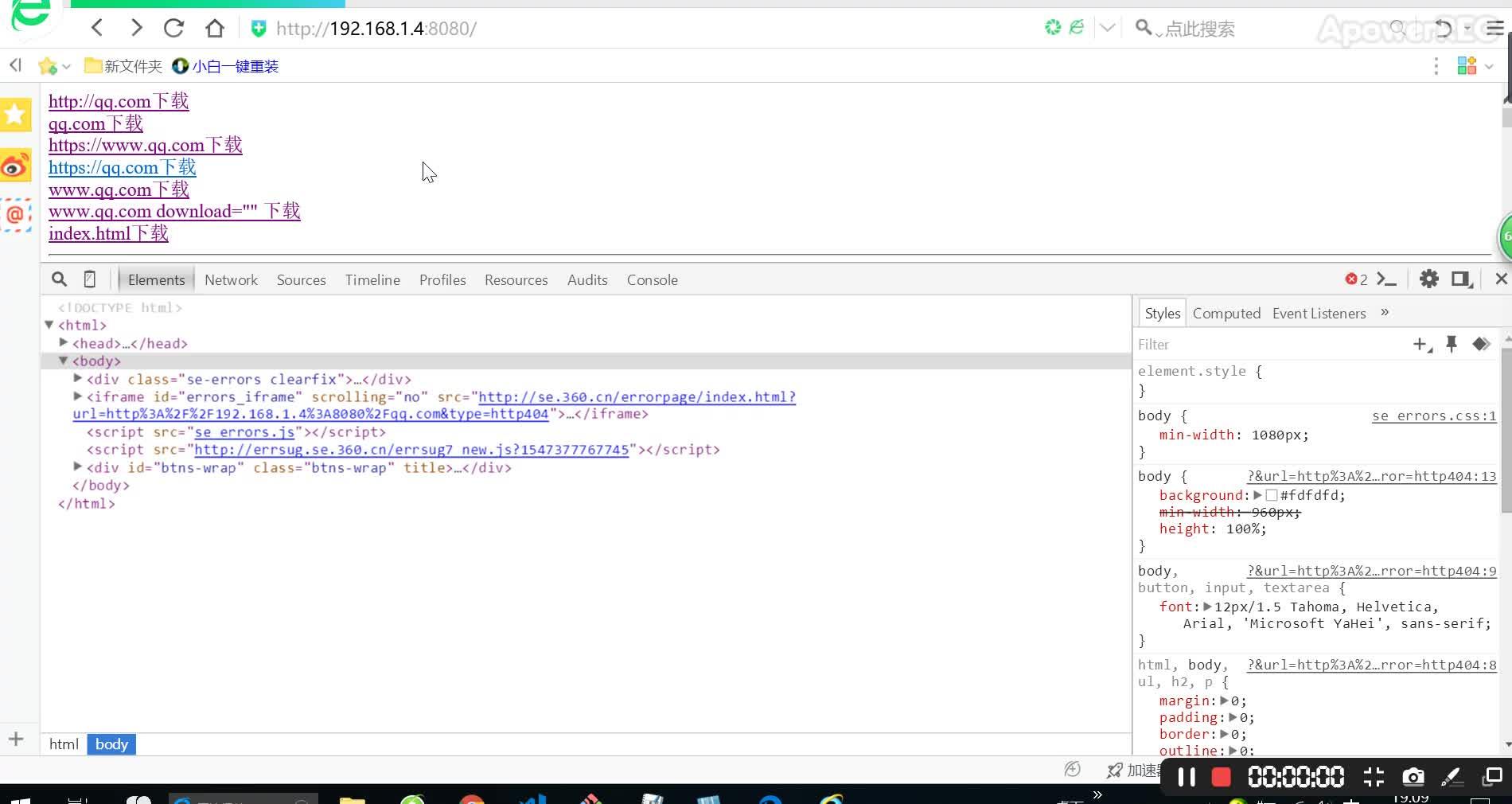Open the Event Listeners tab

1319,313
